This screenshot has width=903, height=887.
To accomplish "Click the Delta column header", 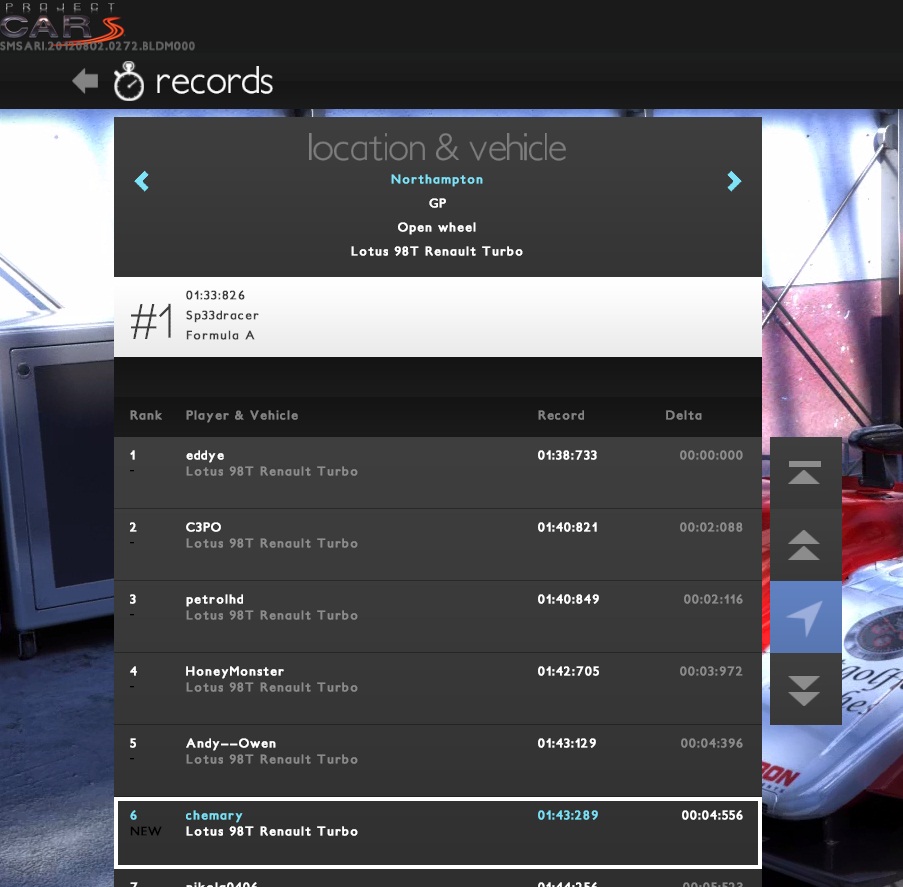I will pos(684,415).
